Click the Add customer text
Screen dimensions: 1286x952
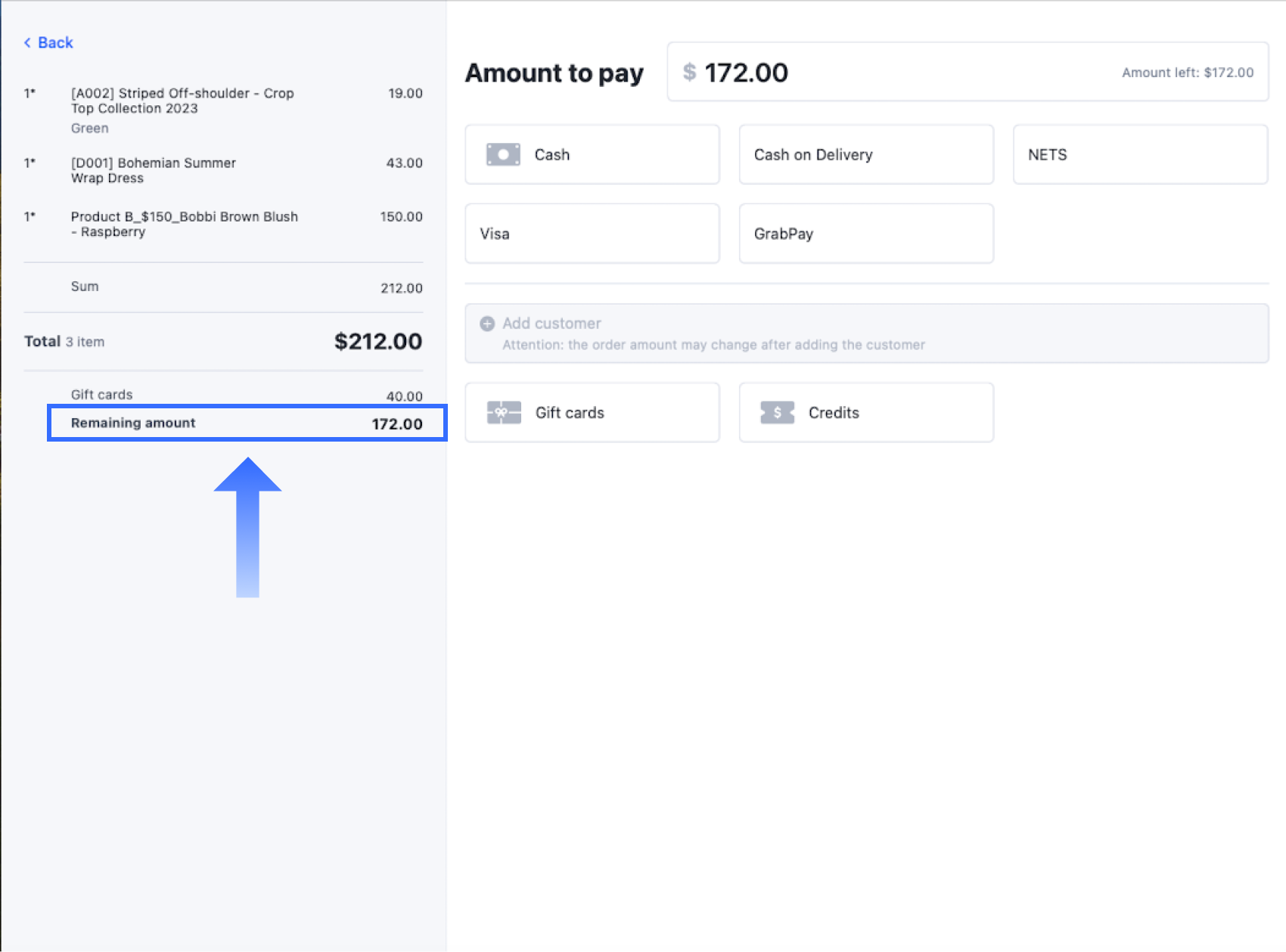click(x=551, y=324)
